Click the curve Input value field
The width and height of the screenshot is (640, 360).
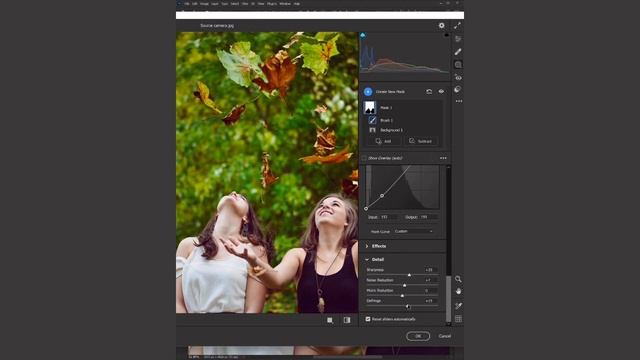(x=388, y=217)
